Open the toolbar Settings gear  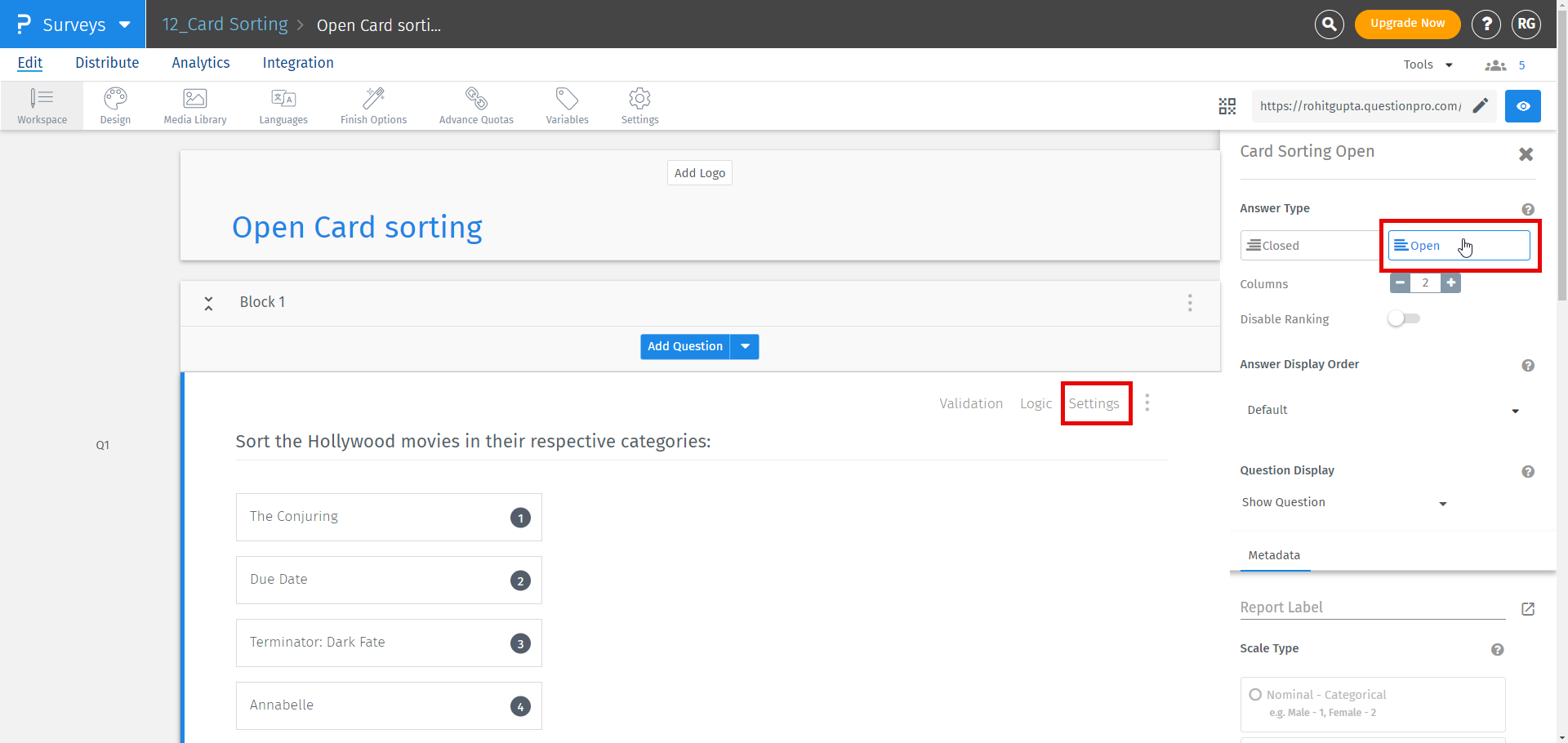pyautogui.click(x=639, y=106)
